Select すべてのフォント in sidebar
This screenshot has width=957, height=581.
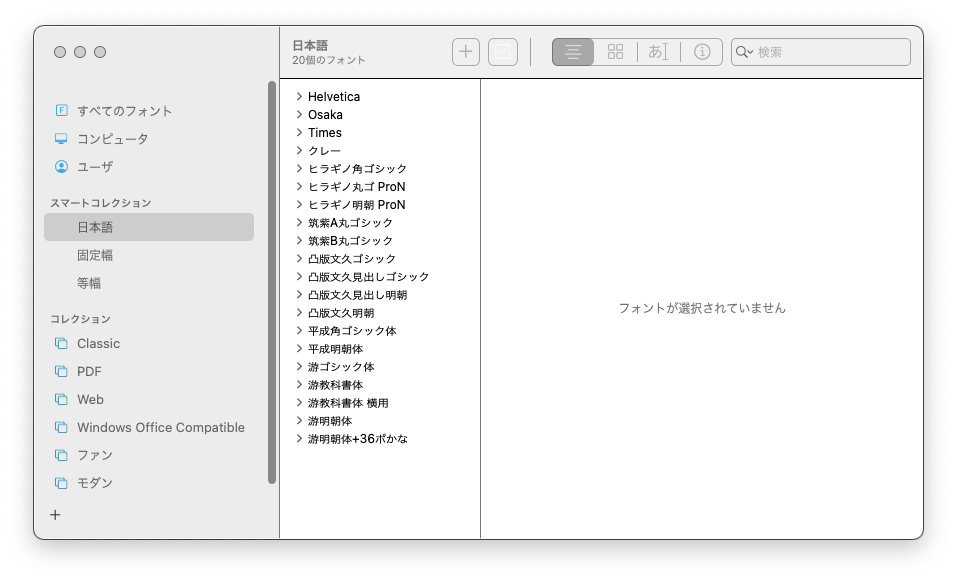(x=149, y=110)
